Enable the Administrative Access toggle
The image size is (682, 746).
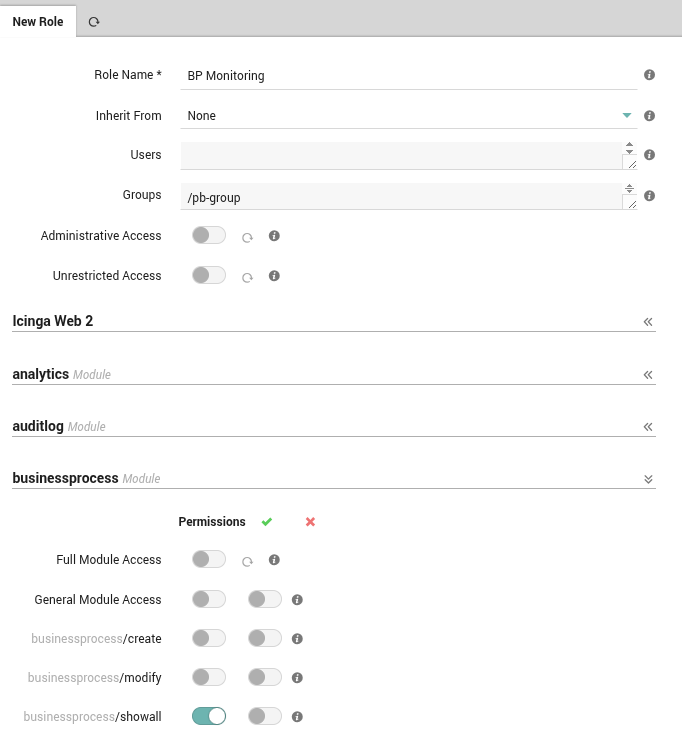pyautogui.click(x=209, y=236)
